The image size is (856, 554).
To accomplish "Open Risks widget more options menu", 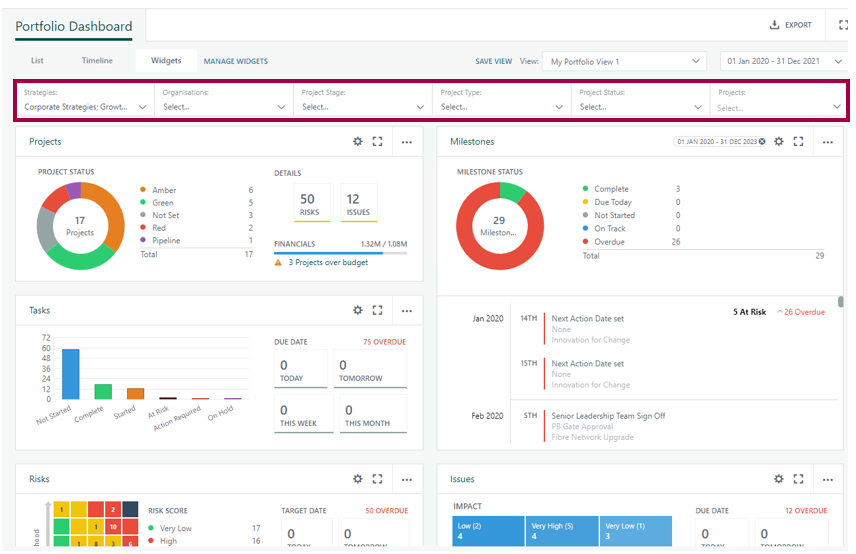I will (407, 479).
